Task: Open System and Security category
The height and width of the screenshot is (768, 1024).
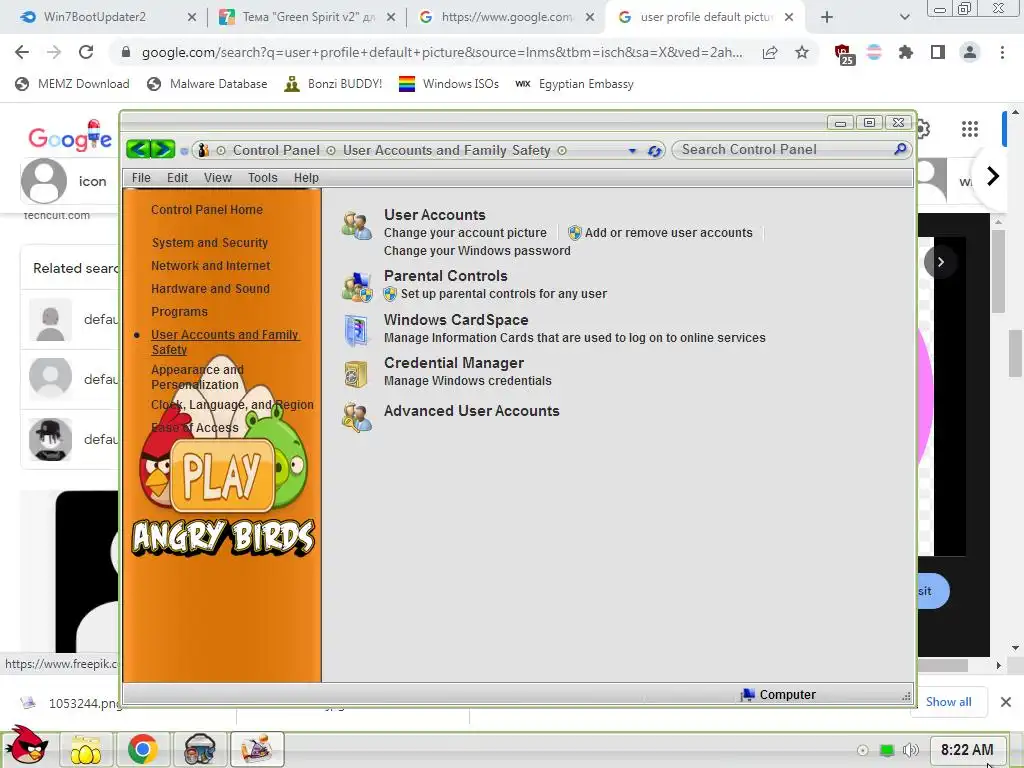Action: 210,243
